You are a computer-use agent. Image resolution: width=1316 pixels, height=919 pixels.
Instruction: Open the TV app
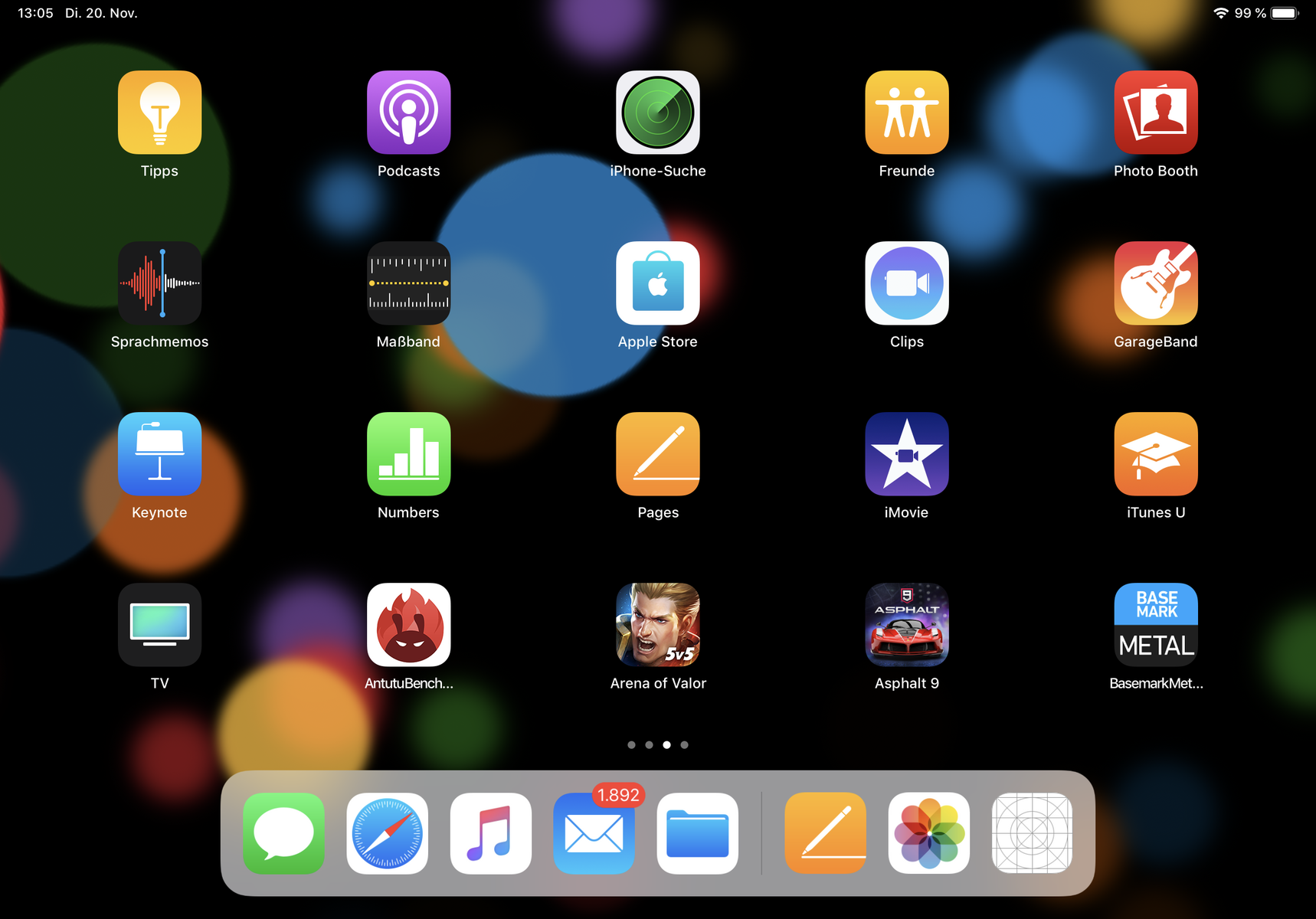(x=159, y=625)
